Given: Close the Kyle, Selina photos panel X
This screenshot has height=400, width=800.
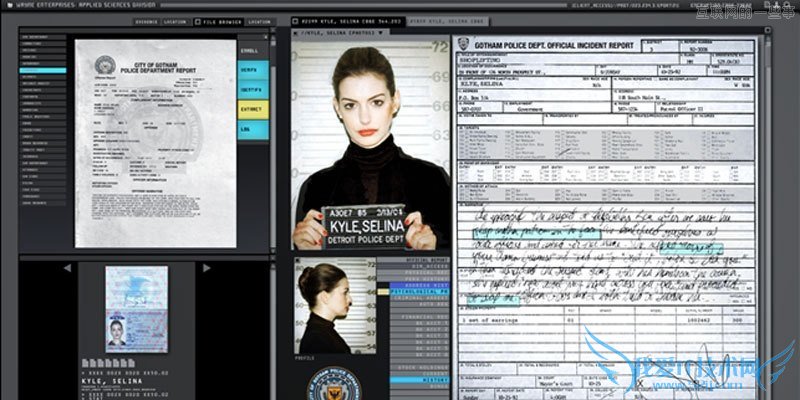Looking at the screenshot, I should coord(296,33).
